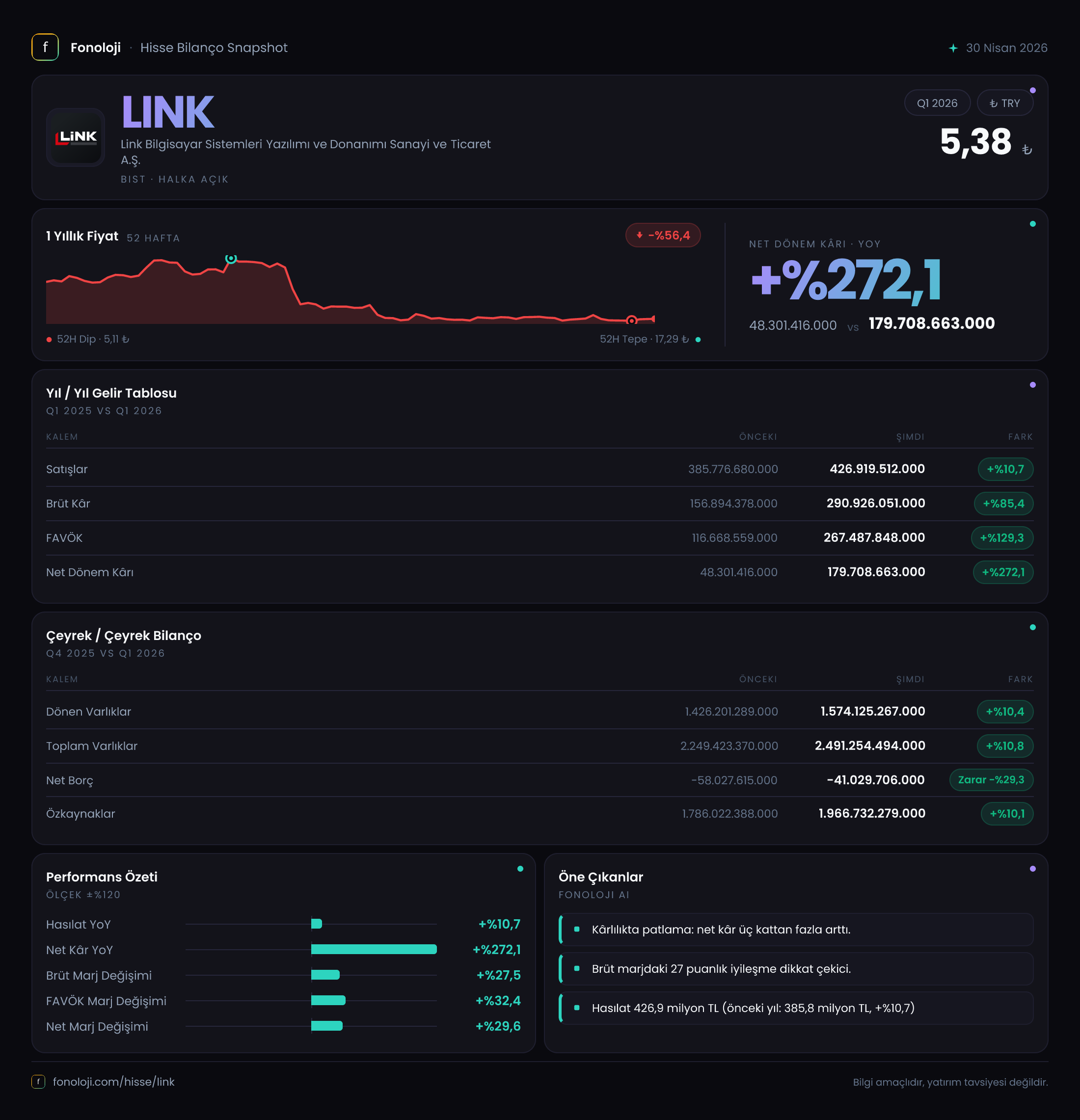Click the Kârlılıkta patlama highlight card

796,930
